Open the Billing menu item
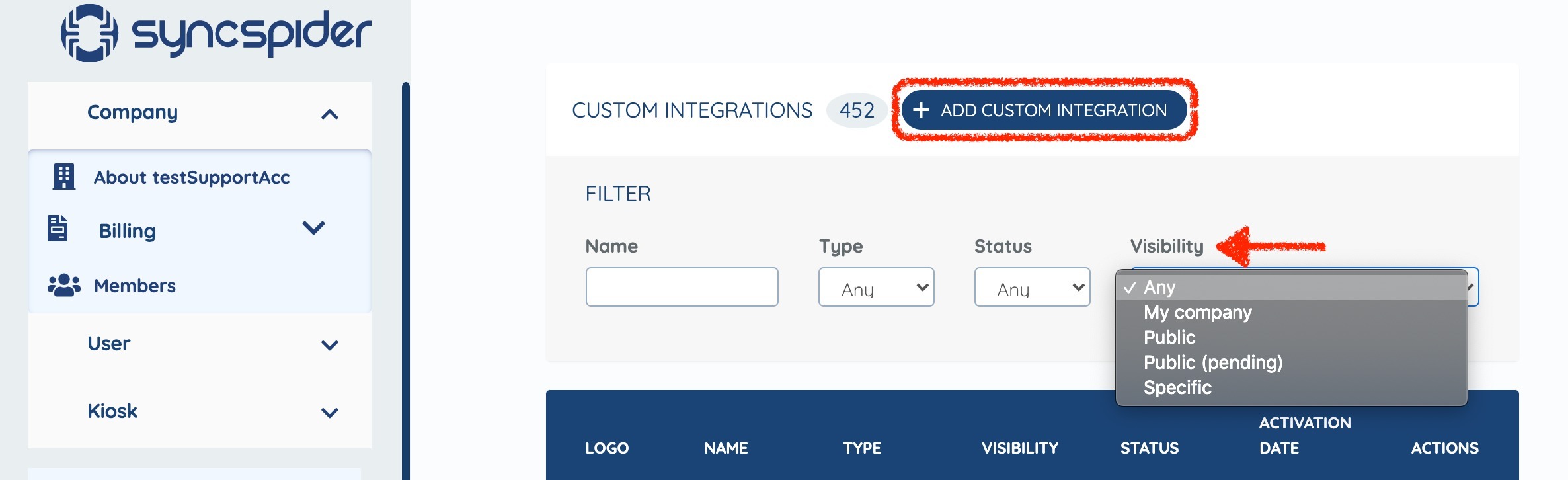The height and width of the screenshot is (480, 1568). tap(128, 231)
